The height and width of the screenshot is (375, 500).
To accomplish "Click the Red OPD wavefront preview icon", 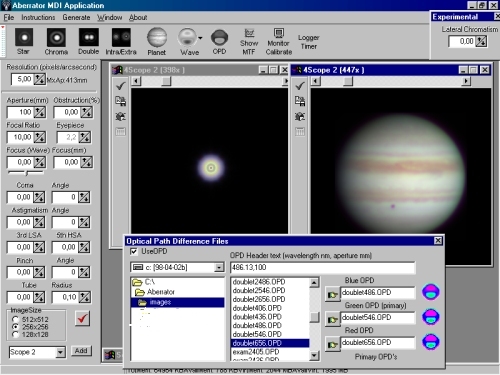I will (431, 342).
